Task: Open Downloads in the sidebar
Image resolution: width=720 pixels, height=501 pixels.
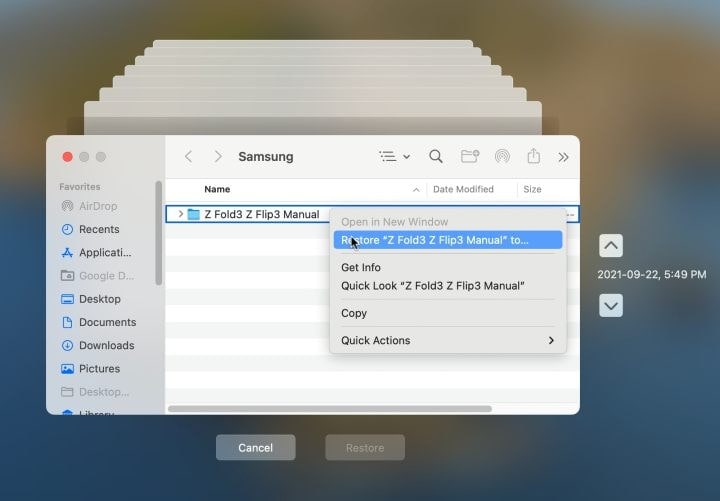Action: pyautogui.click(x=98, y=345)
